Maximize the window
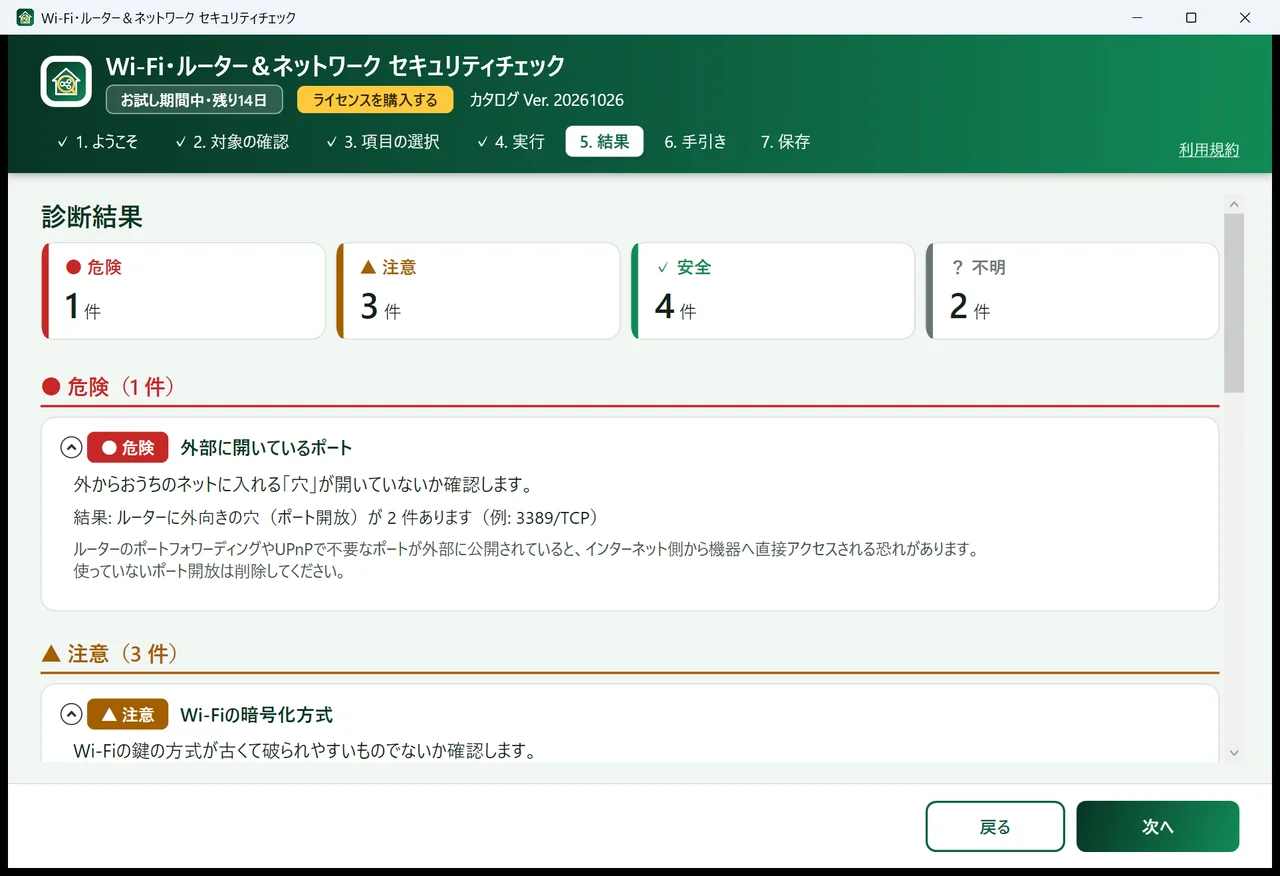The width and height of the screenshot is (1280, 876). (x=1191, y=18)
